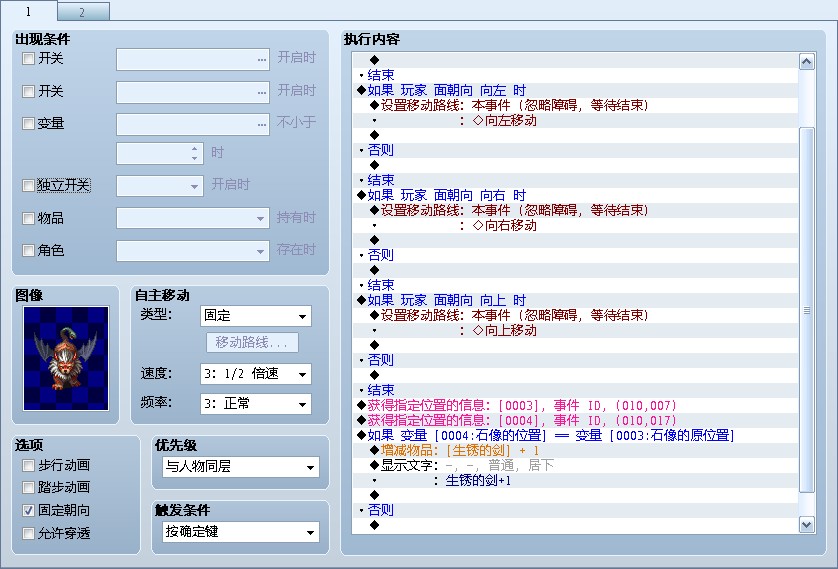838x569 pixels.
Task: Select 获得指定位置的信息 [0004] line
Action: [x=575, y=420]
